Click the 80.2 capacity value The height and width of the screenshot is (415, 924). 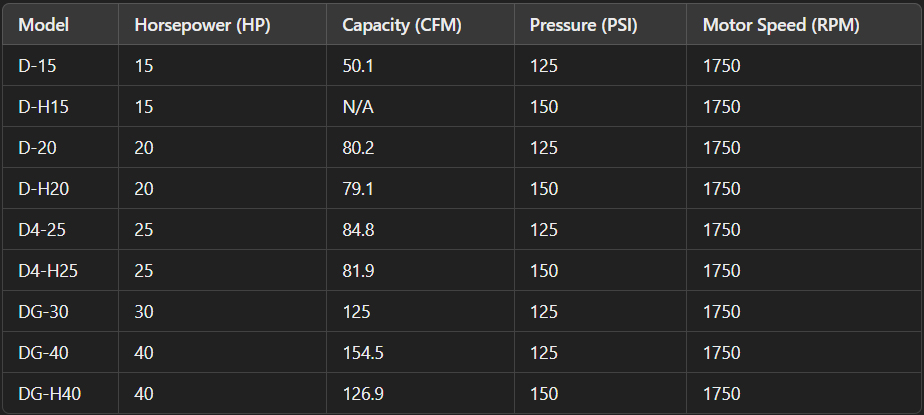358,147
